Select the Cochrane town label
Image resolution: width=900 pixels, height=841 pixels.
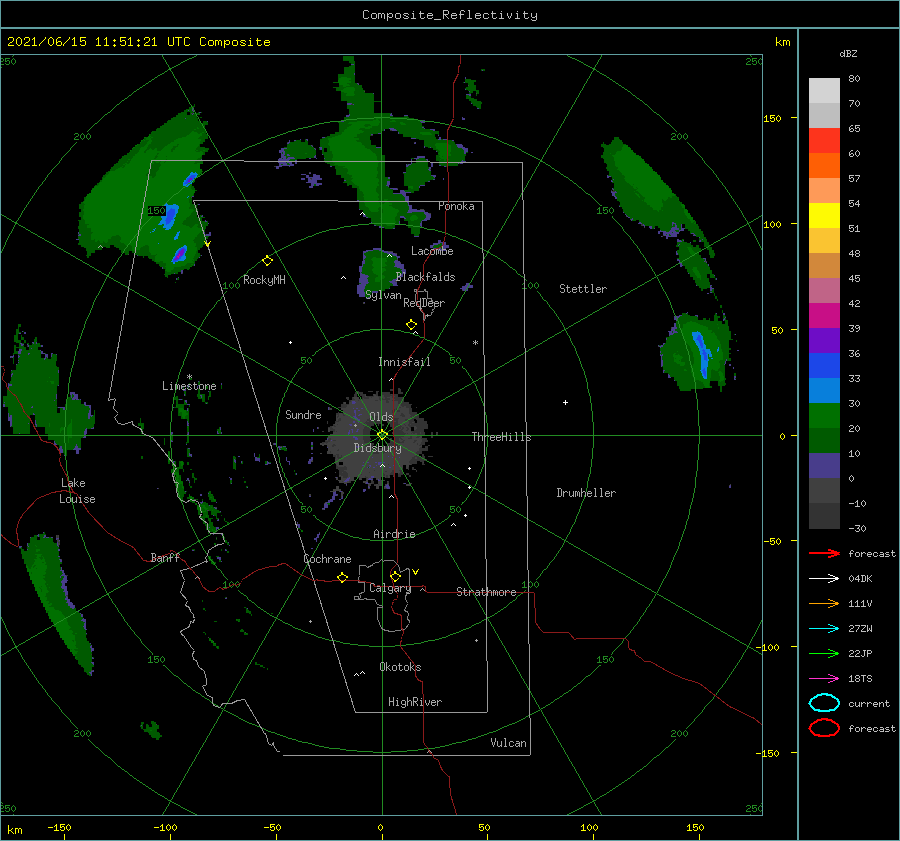click(x=327, y=559)
